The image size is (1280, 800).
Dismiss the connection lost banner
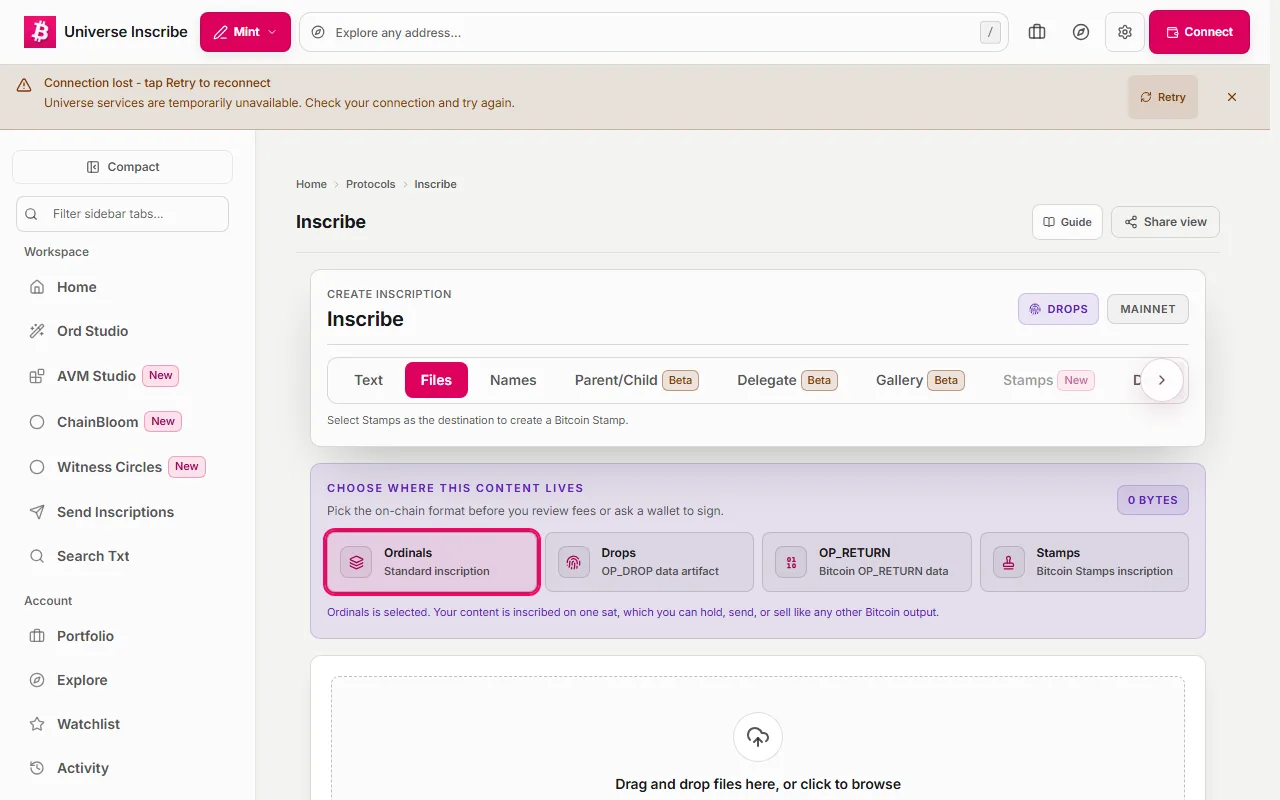tap(1232, 97)
